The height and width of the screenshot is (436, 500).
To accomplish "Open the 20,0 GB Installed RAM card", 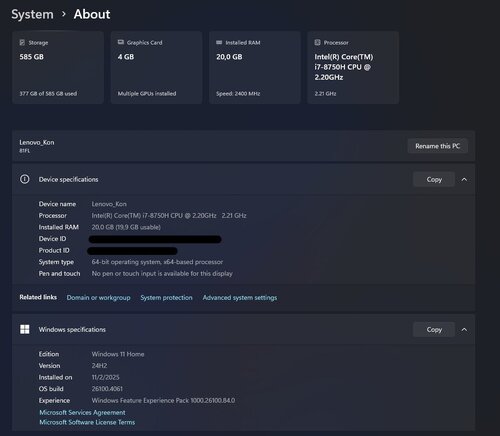I will pyautogui.click(x=255, y=68).
